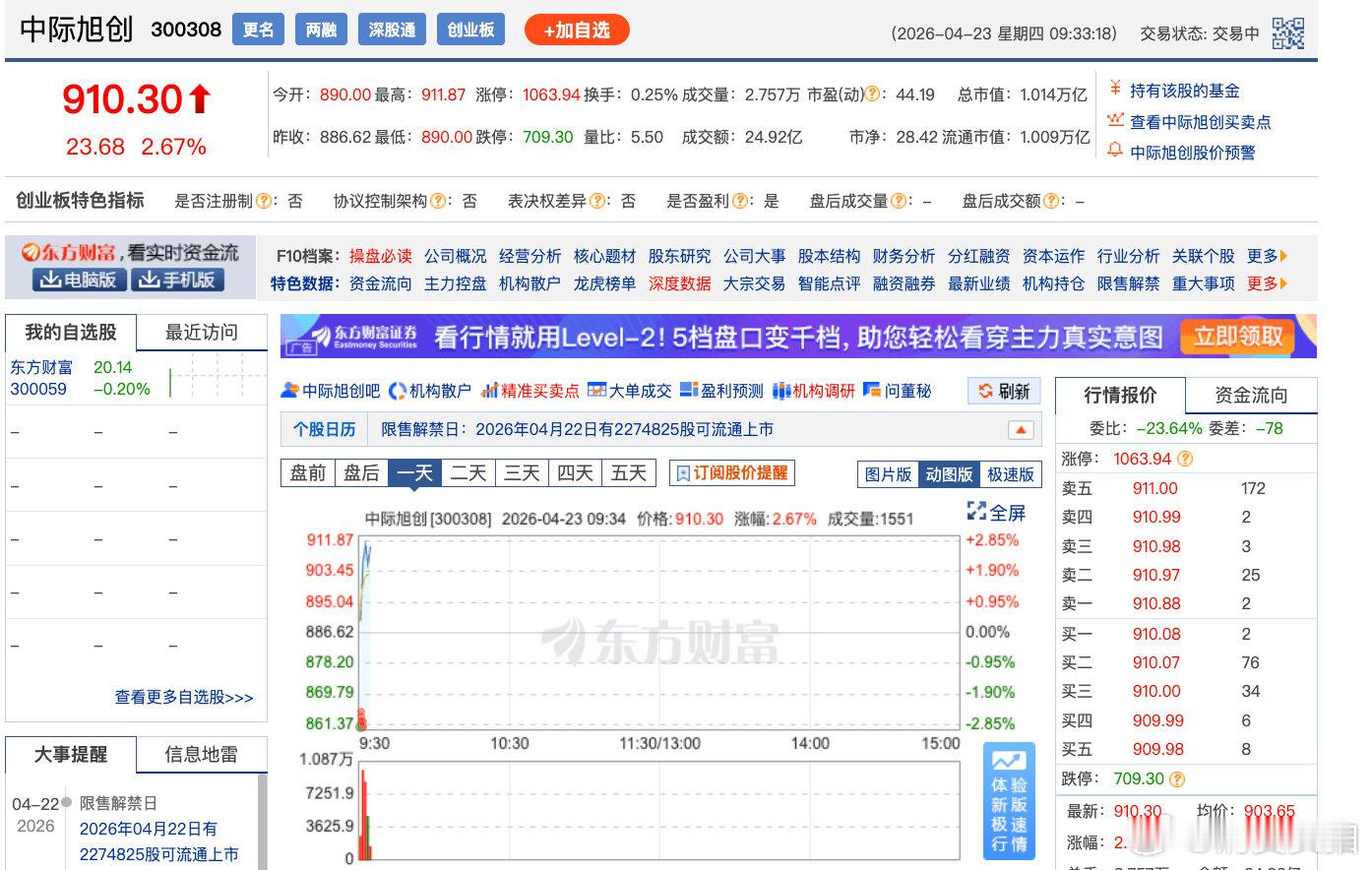
Task: Click the 大单成交 icon
Action: [596, 391]
